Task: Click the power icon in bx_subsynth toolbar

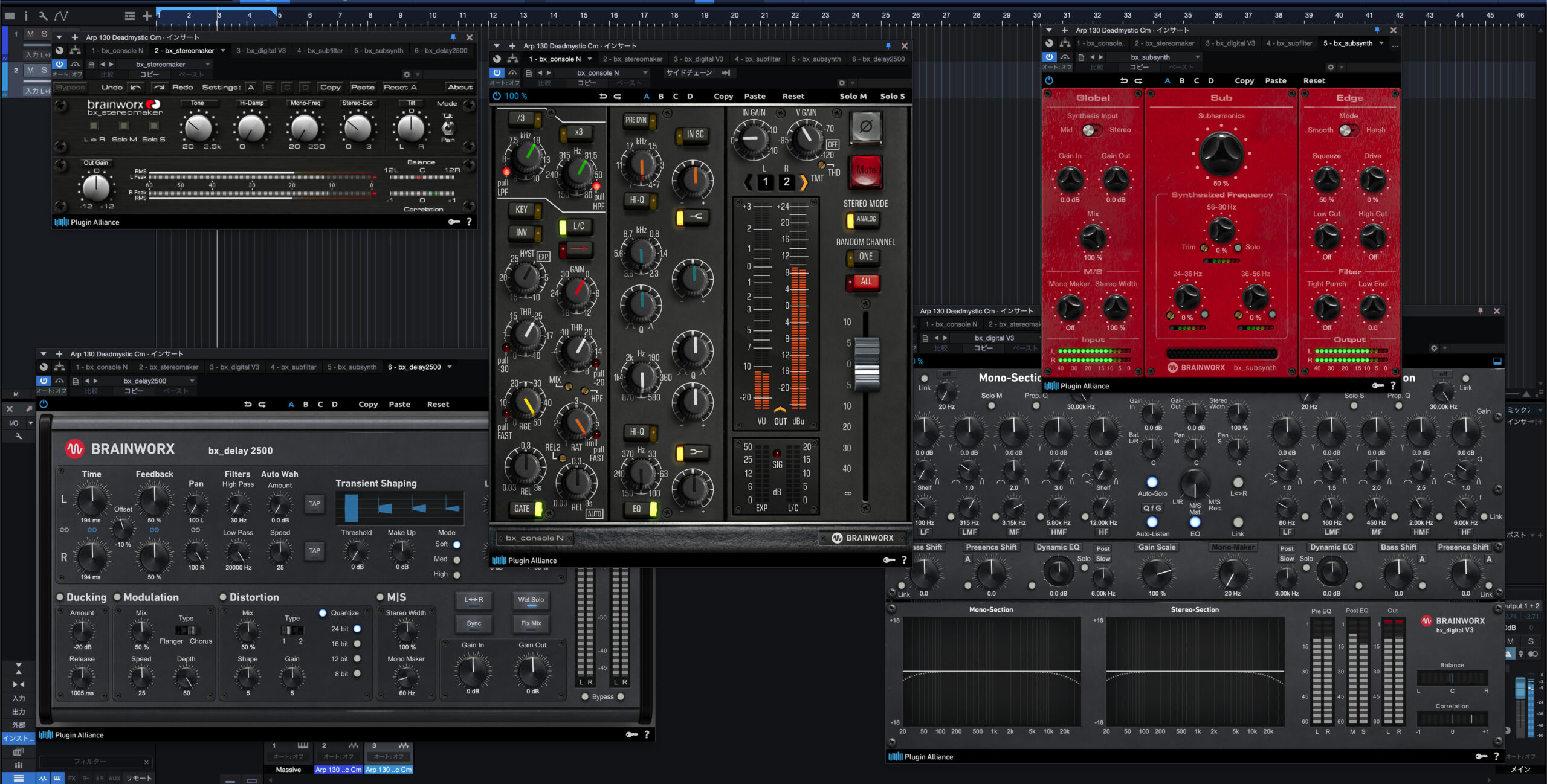Action: (x=1049, y=80)
